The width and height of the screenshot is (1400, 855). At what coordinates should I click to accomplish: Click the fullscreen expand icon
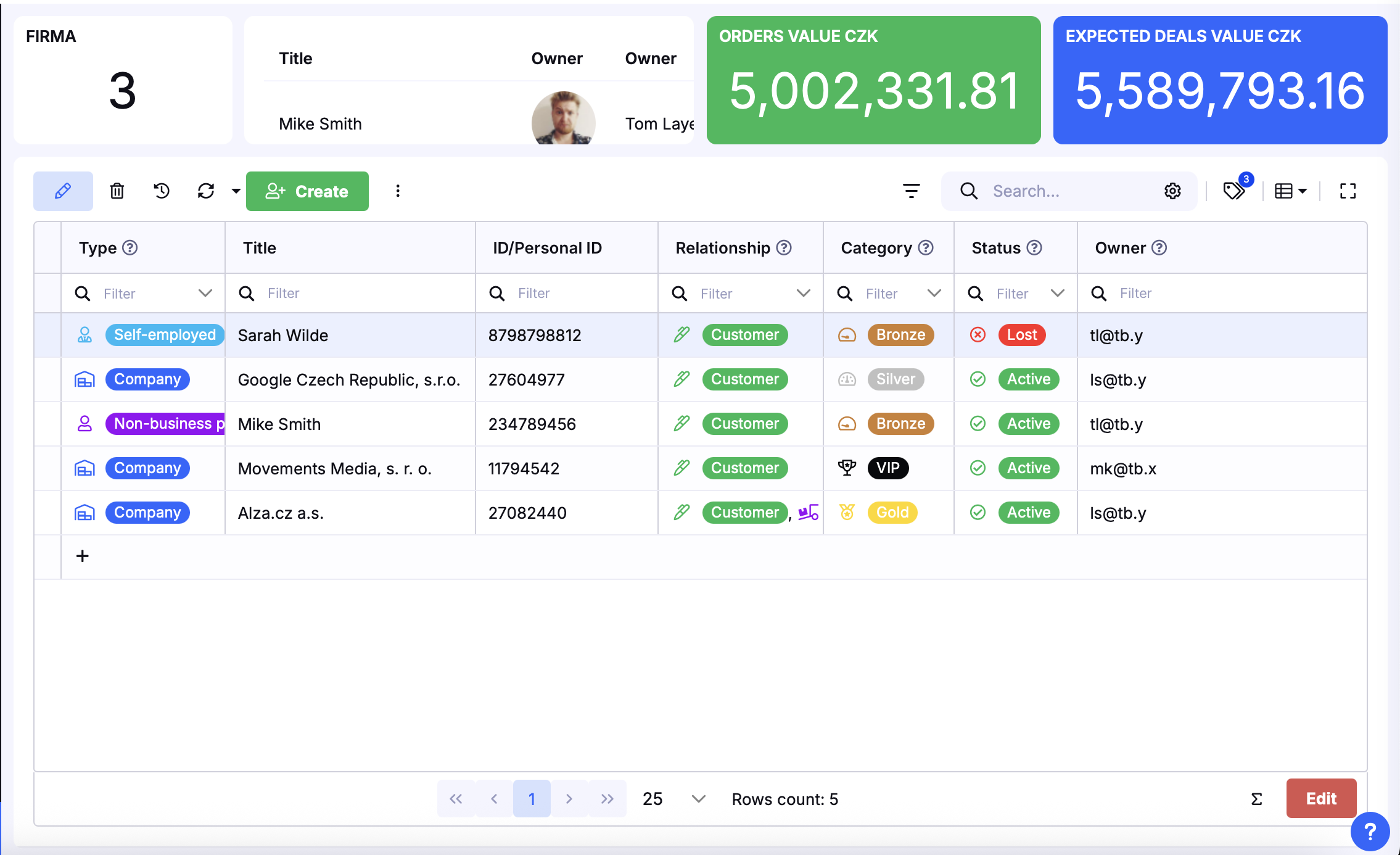point(1348,191)
